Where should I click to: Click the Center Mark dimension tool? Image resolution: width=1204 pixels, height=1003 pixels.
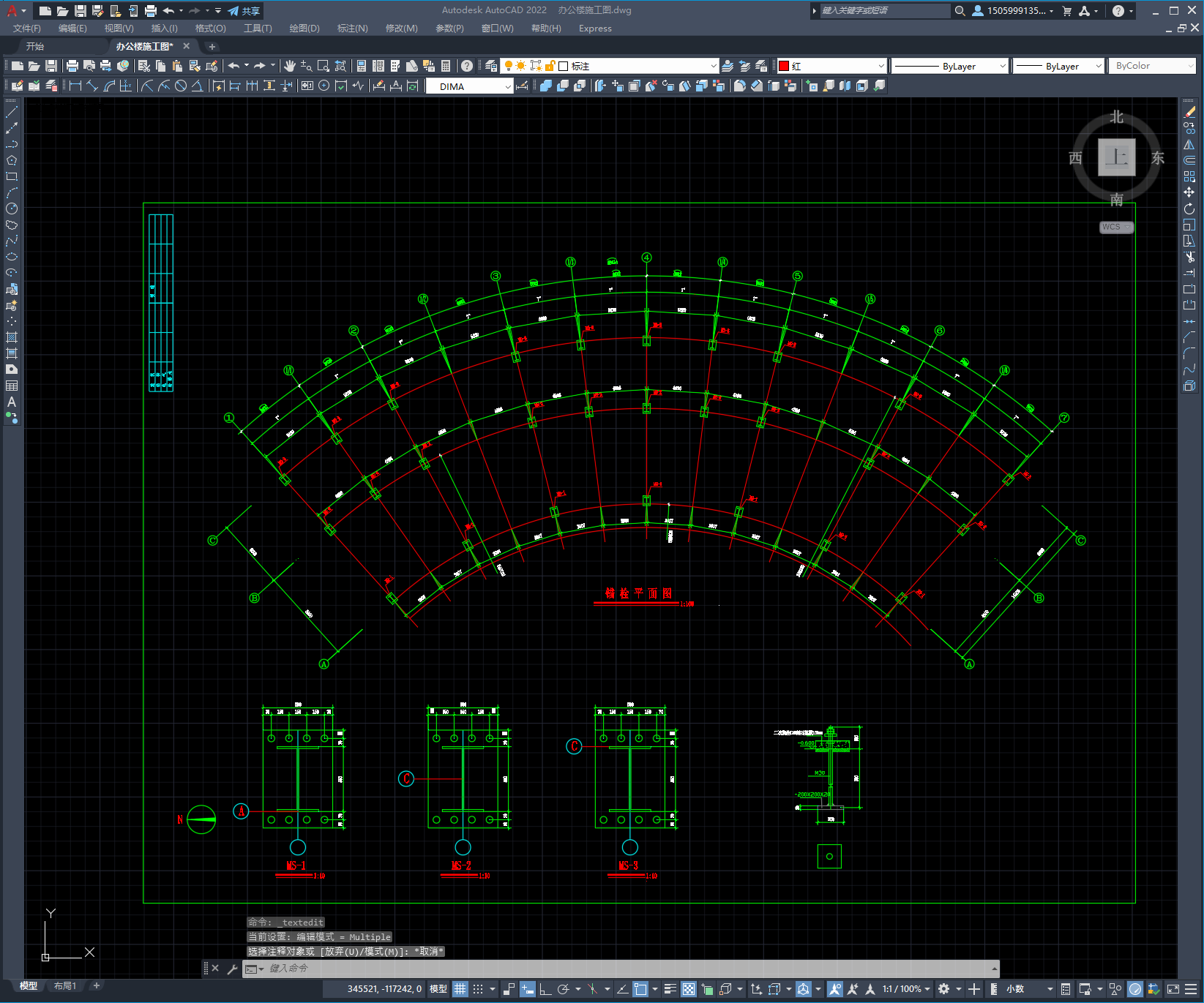(324, 86)
